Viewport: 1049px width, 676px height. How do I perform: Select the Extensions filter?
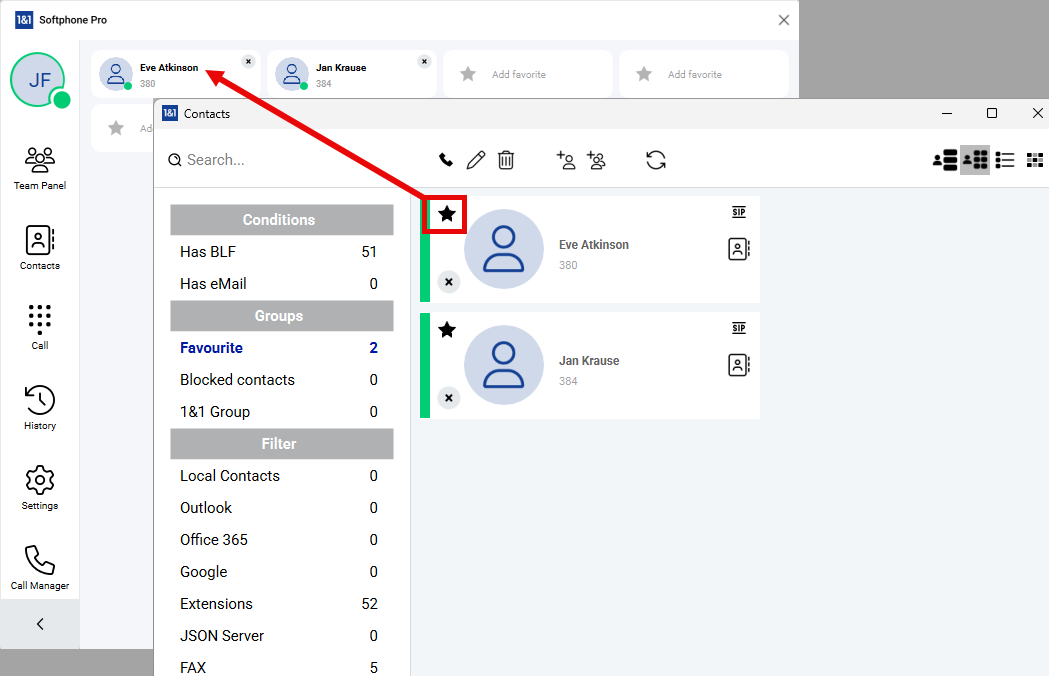click(216, 604)
